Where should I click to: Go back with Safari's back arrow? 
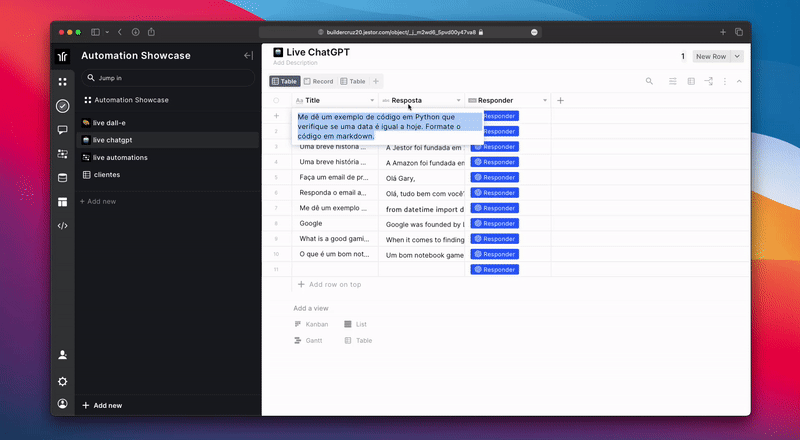click(x=120, y=32)
